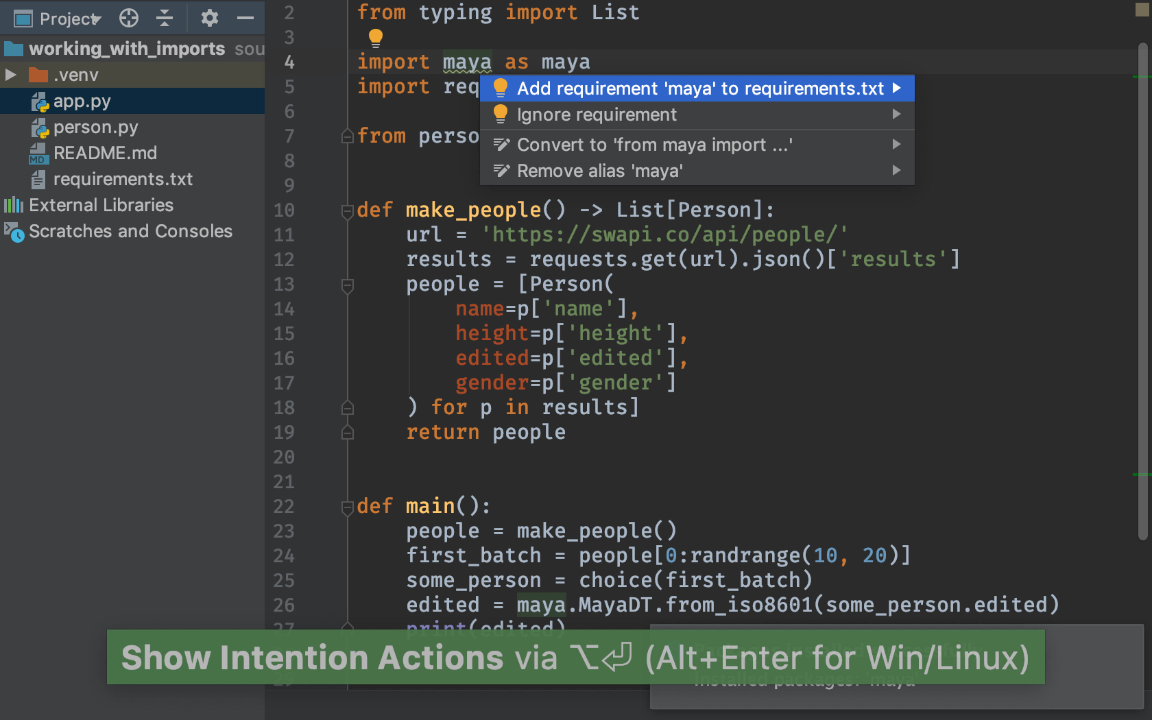Hide the Project panel with minus icon
Screen dimensions: 1152x720
point(245,18)
